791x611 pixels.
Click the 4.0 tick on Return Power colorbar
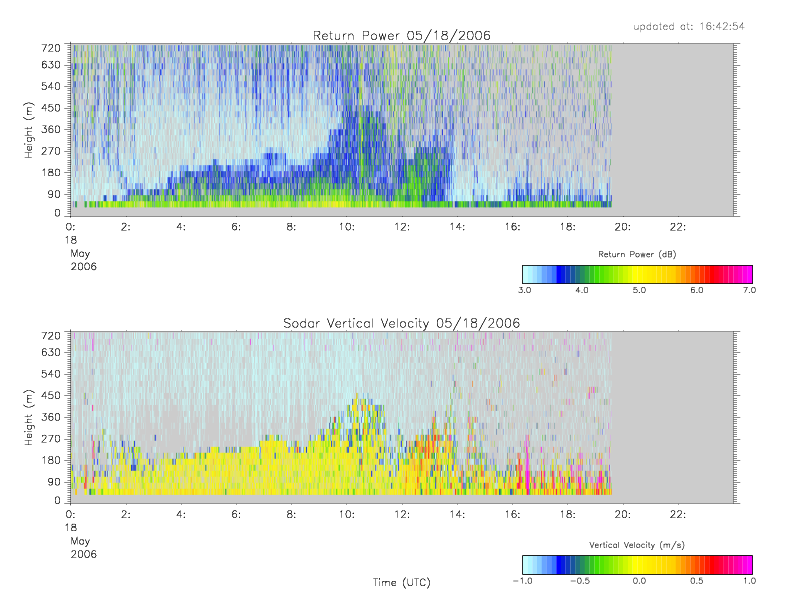[x=582, y=290]
